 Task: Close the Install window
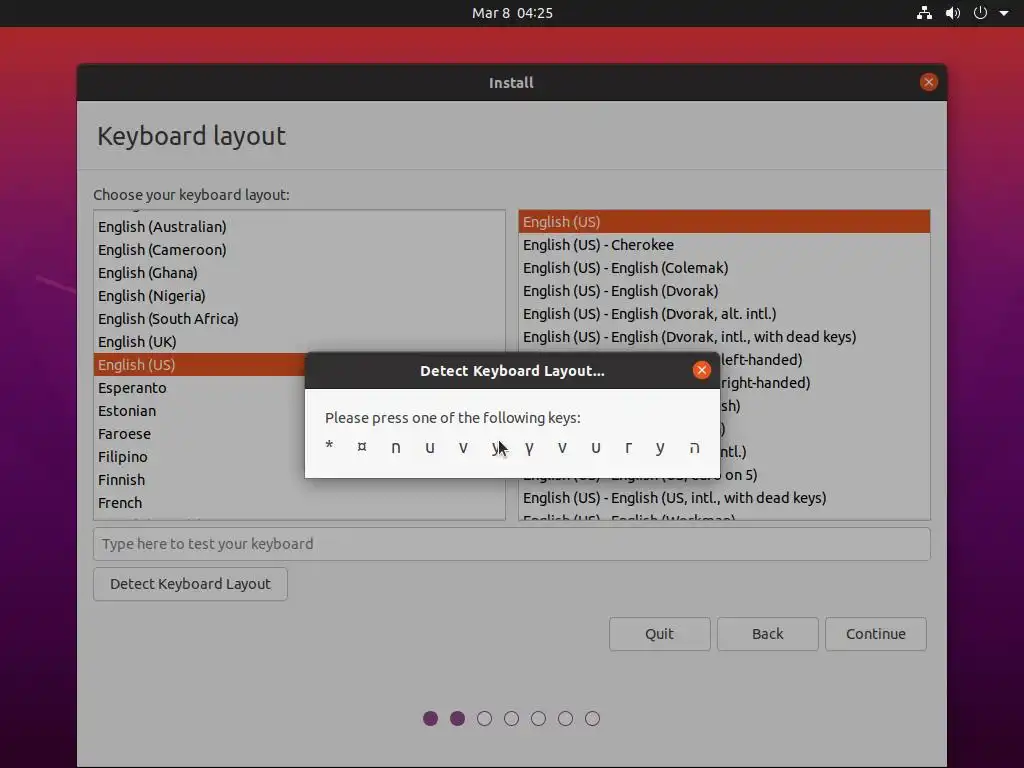click(929, 82)
